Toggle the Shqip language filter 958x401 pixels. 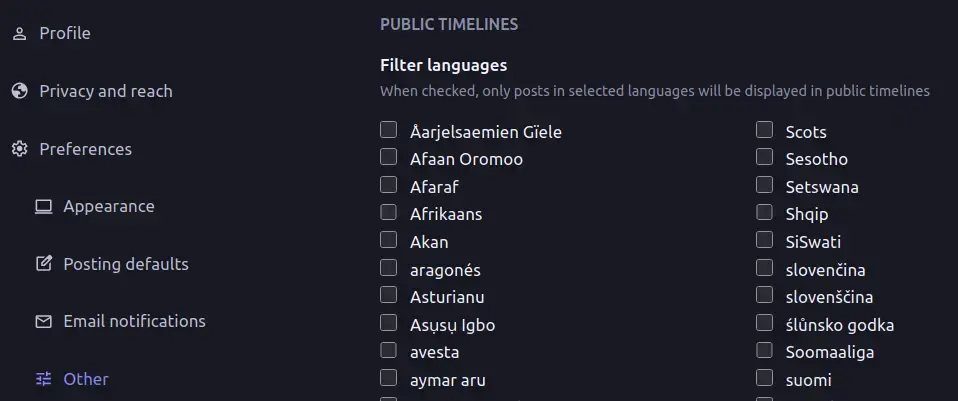pyautogui.click(x=764, y=212)
